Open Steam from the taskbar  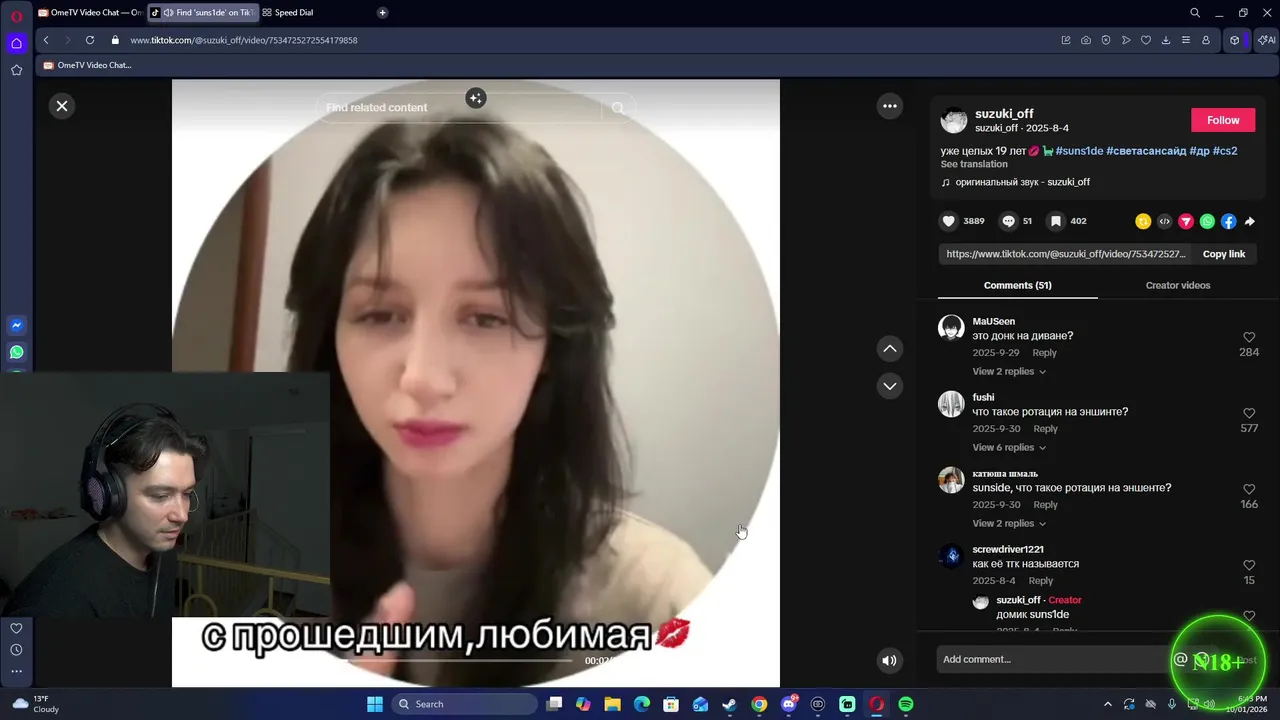pyautogui.click(x=729, y=704)
